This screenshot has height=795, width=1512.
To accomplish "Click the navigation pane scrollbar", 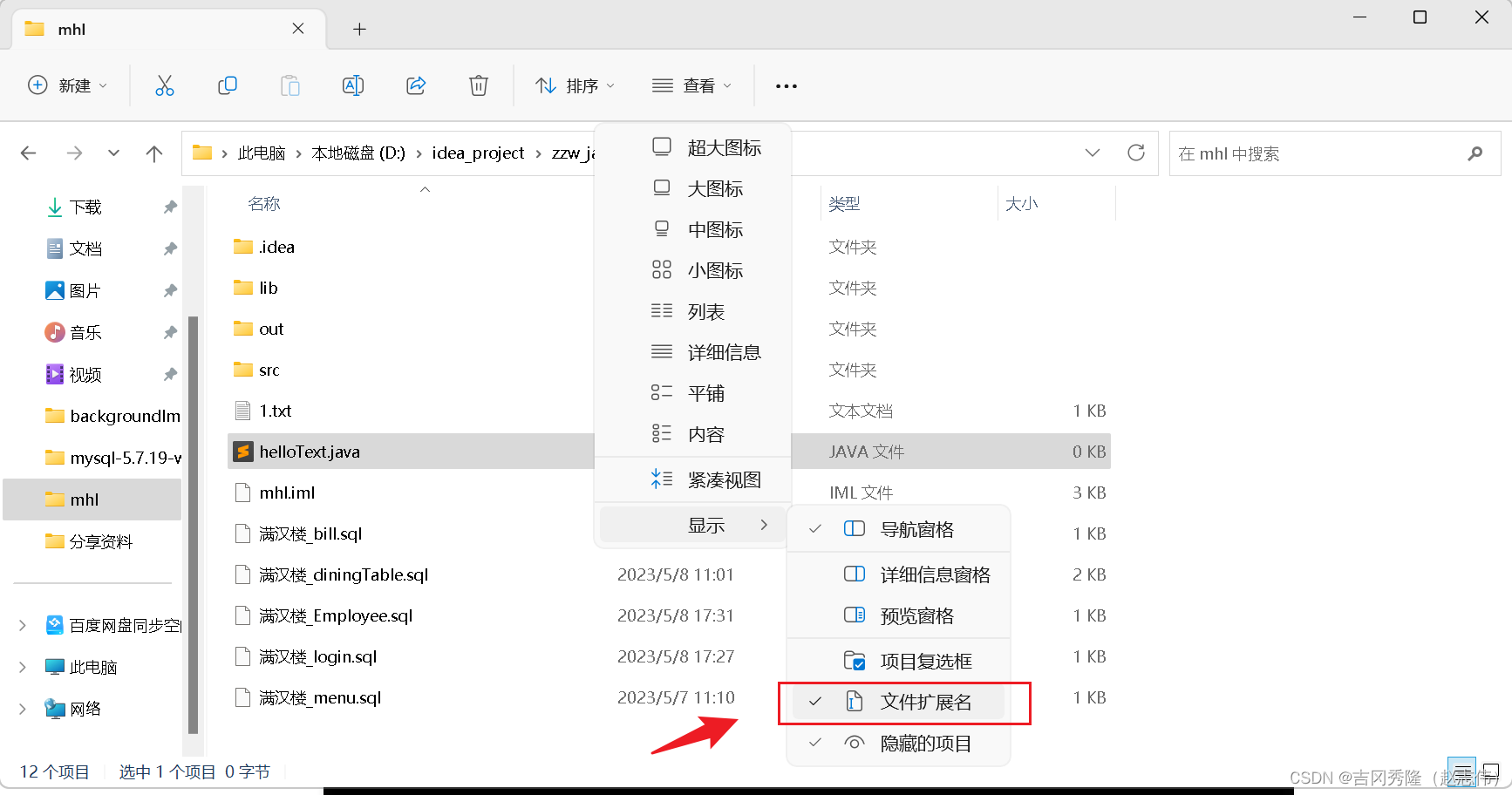I will pos(193,525).
